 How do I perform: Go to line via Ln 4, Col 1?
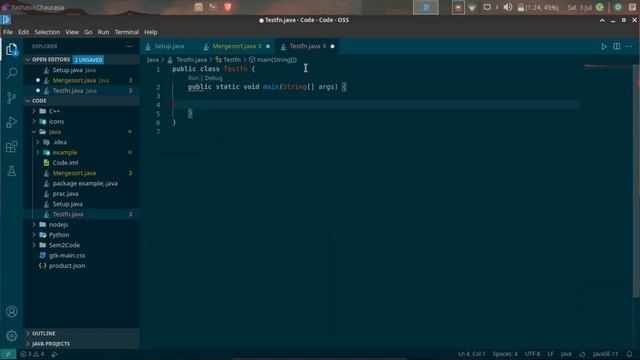click(x=471, y=354)
